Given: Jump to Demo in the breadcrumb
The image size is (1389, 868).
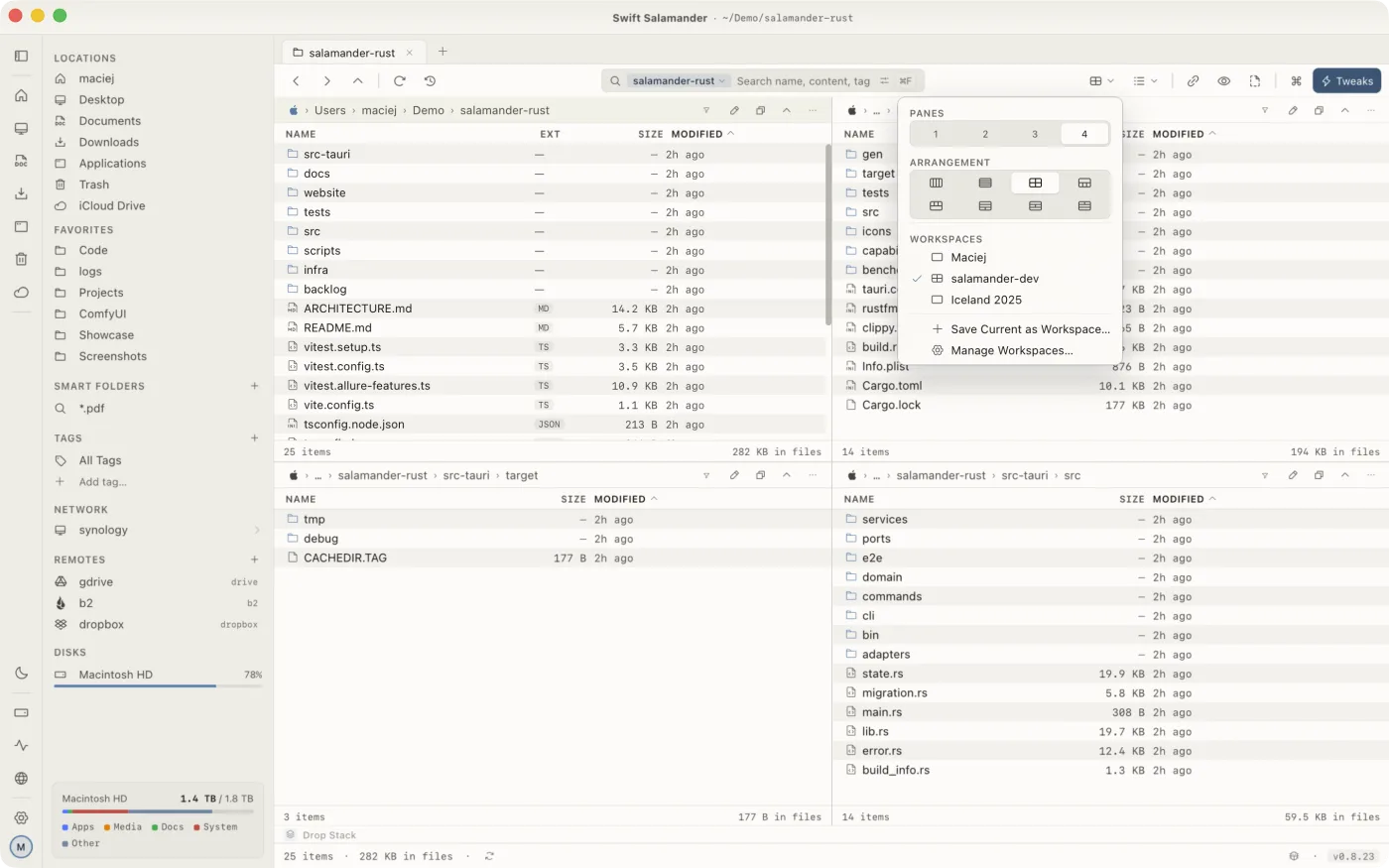Looking at the screenshot, I should click(x=429, y=110).
